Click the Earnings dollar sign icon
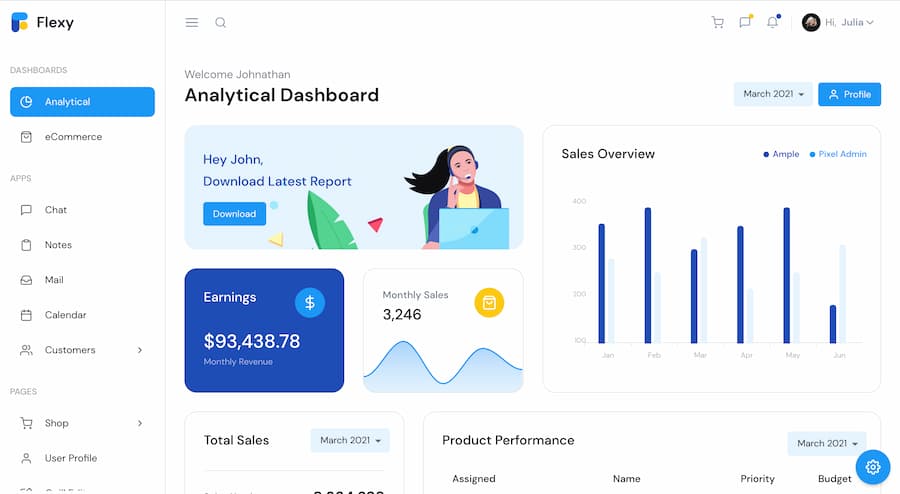The width and height of the screenshot is (900, 494). (x=310, y=302)
